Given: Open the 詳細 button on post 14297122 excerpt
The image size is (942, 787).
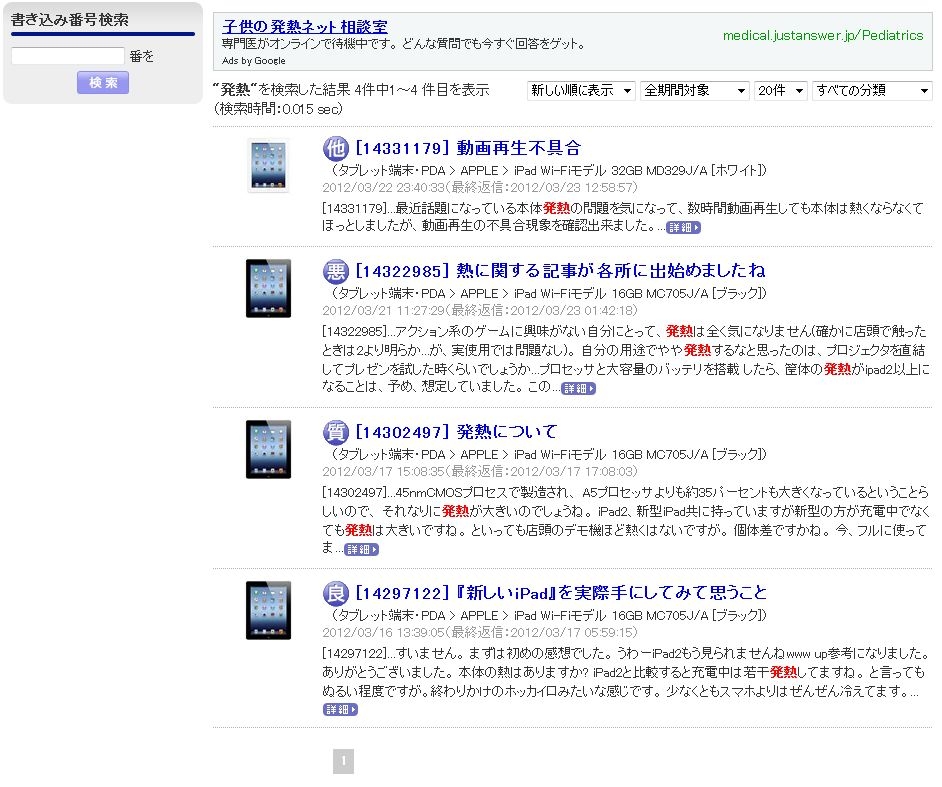Looking at the screenshot, I should pos(340,710).
